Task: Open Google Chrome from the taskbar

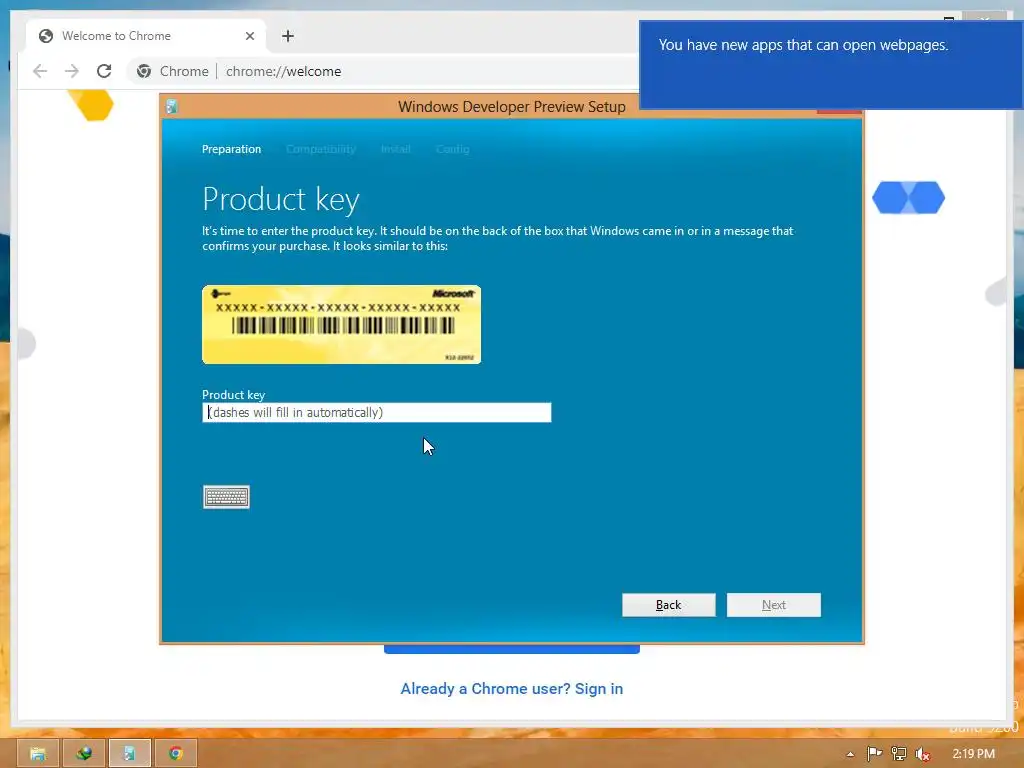Action: [x=176, y=753]
